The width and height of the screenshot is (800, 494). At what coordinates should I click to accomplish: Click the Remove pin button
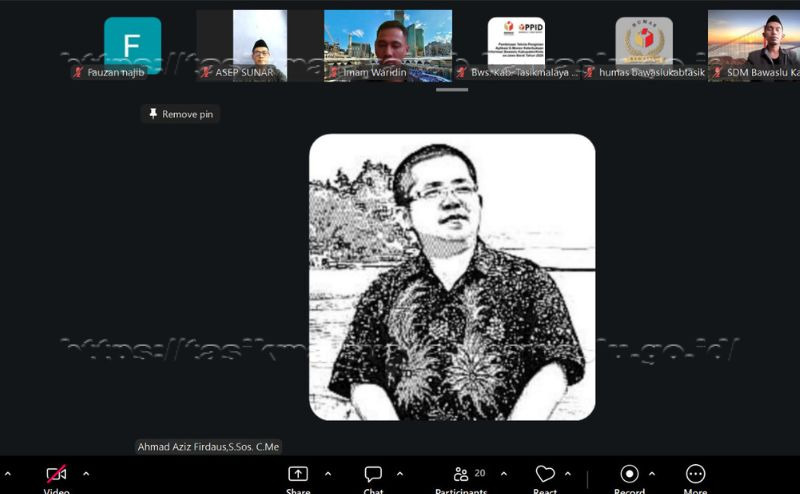(x=181, y=114)
